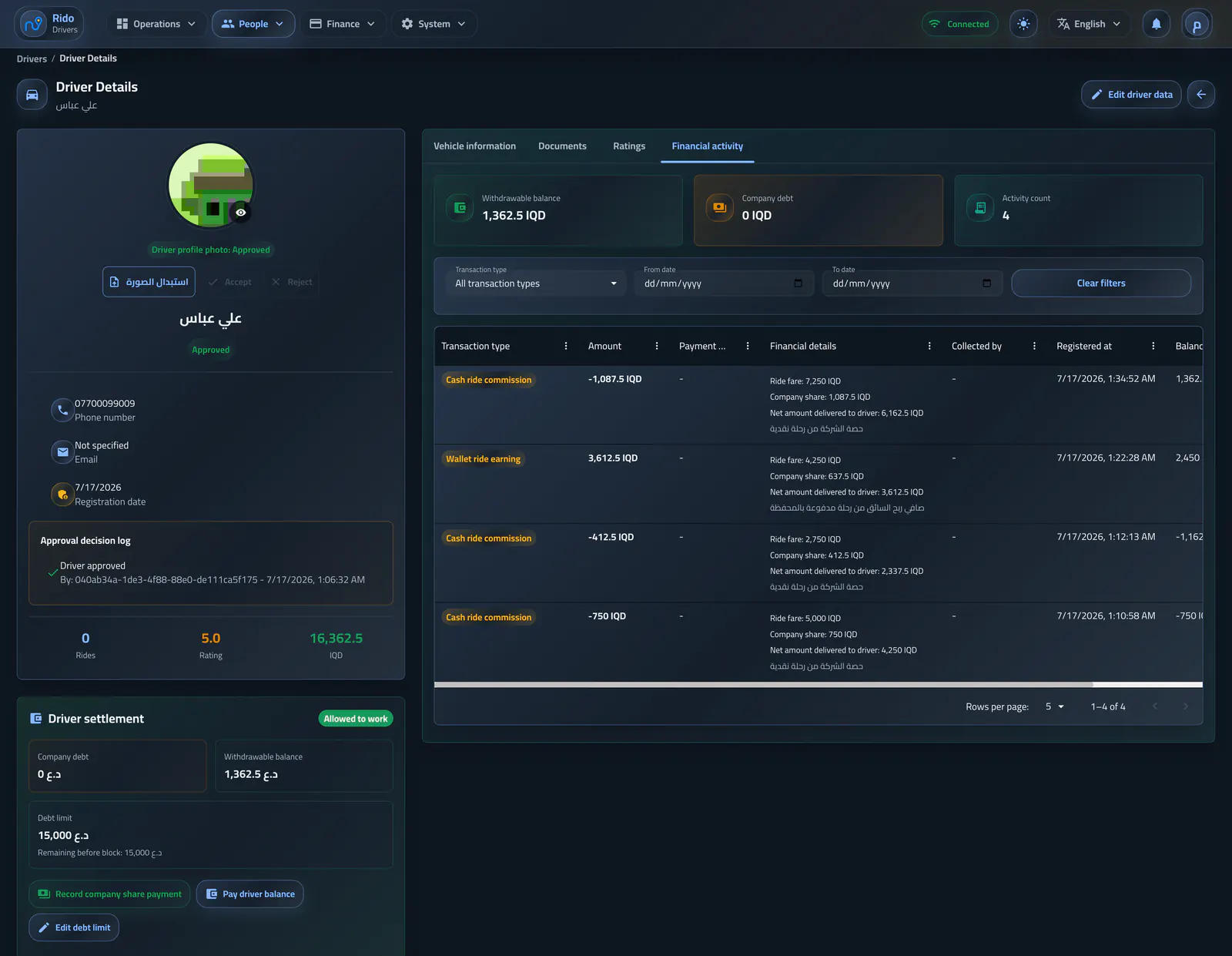
Task: Click the Wallet ride earning tag
Action: 483,459
